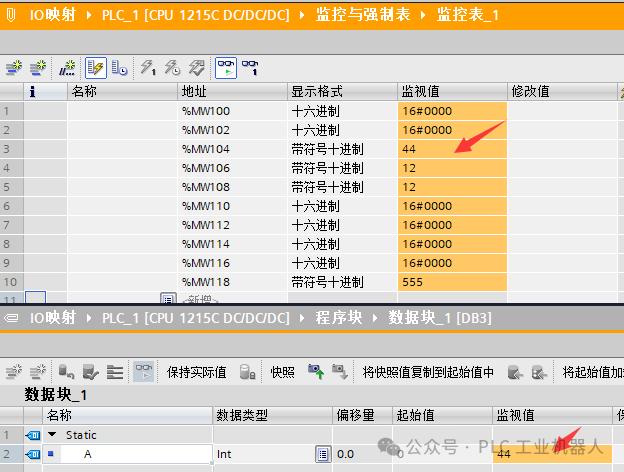Viewport: 624px width, 472px height.
Task: Select row number 5 header in the watch table
Action: click(x=12, y=187)
